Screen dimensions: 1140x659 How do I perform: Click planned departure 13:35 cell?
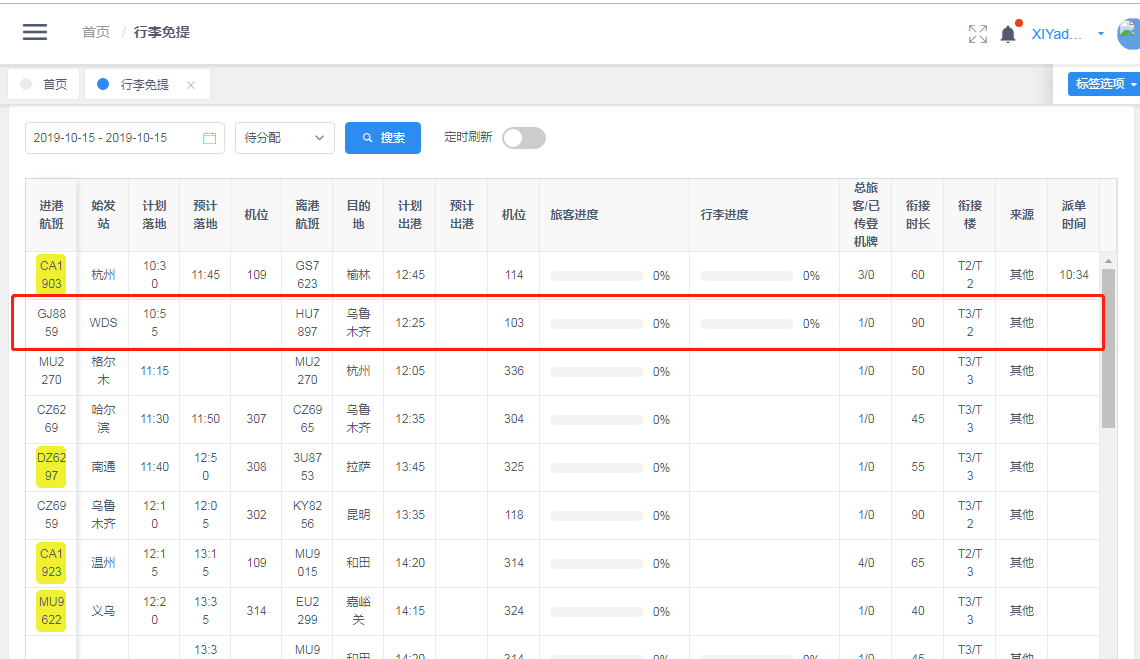[410, 515]
